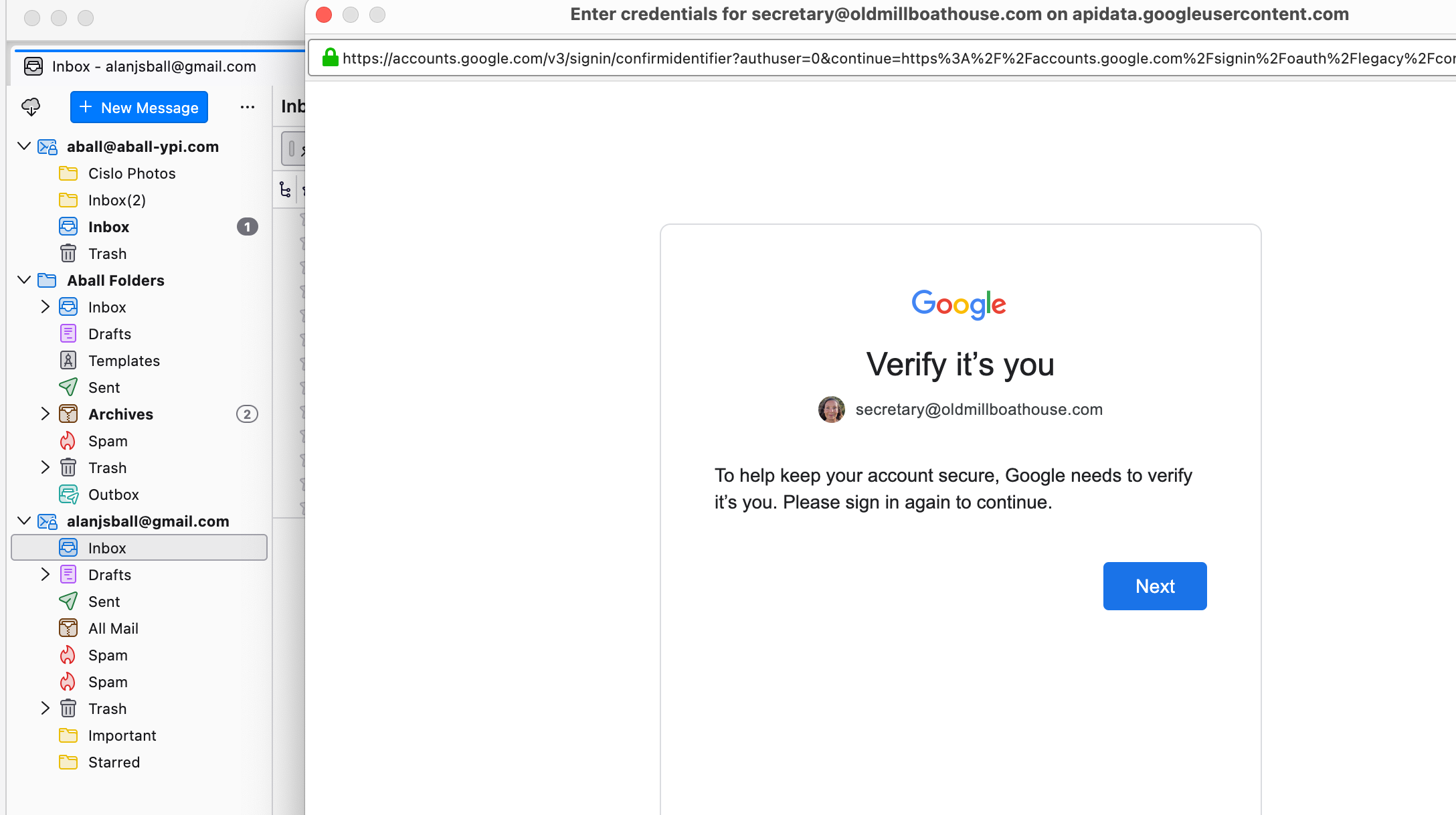Click the green padlock security icon
The height and width of the screenshot is (815, 1456).
pyautogui.click(x=330, y=58)
